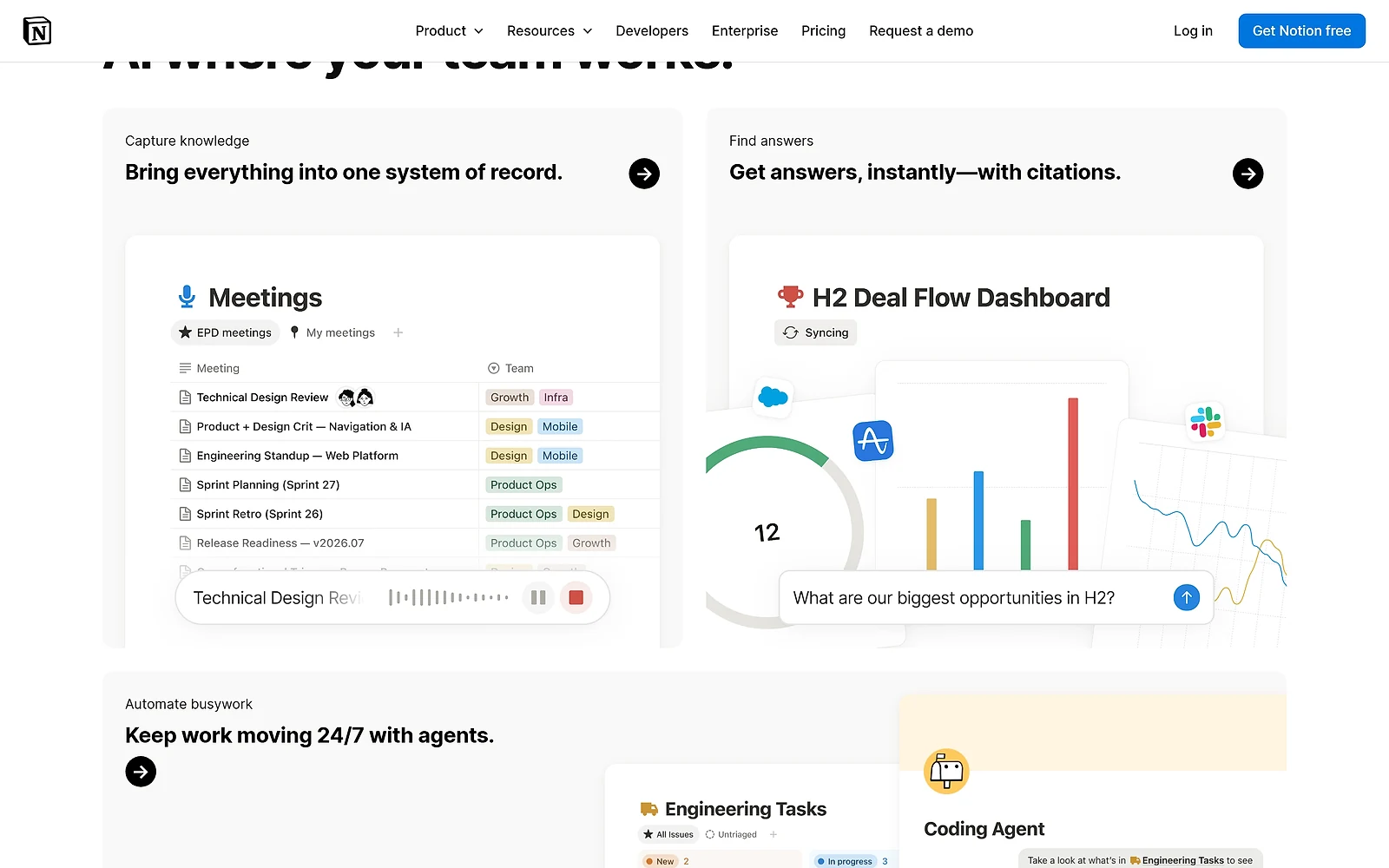
Task: Click the document icon beside Sprint Planning (Sprint 27)
Action: coord(185,485)
